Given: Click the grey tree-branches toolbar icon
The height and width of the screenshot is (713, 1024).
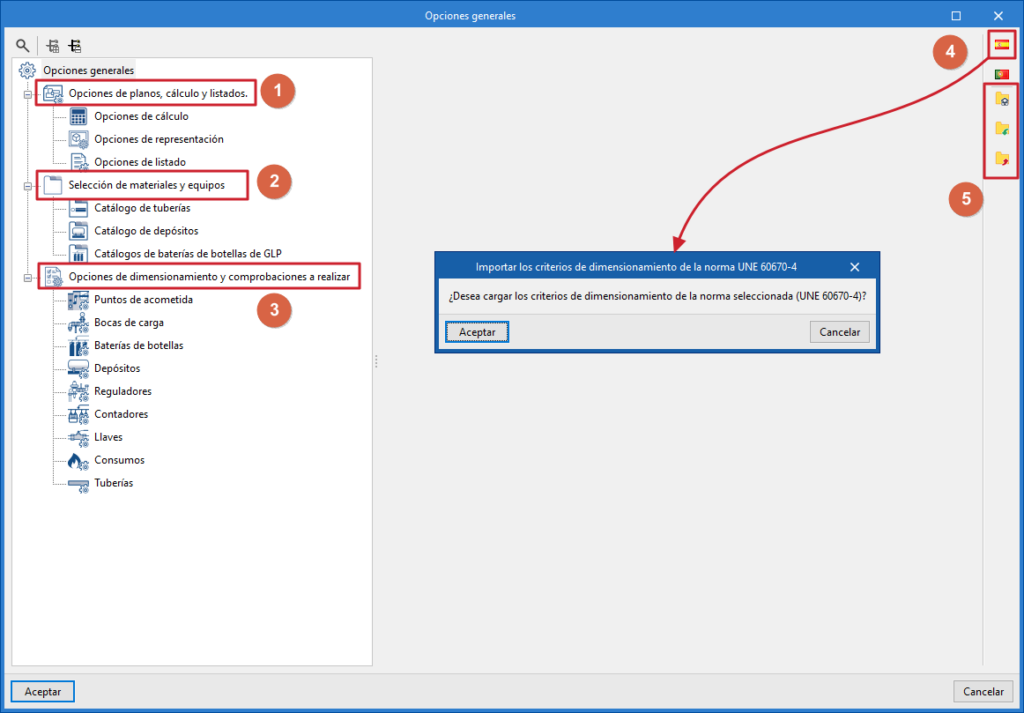Looking at the screenshot, I should [54, 46].
